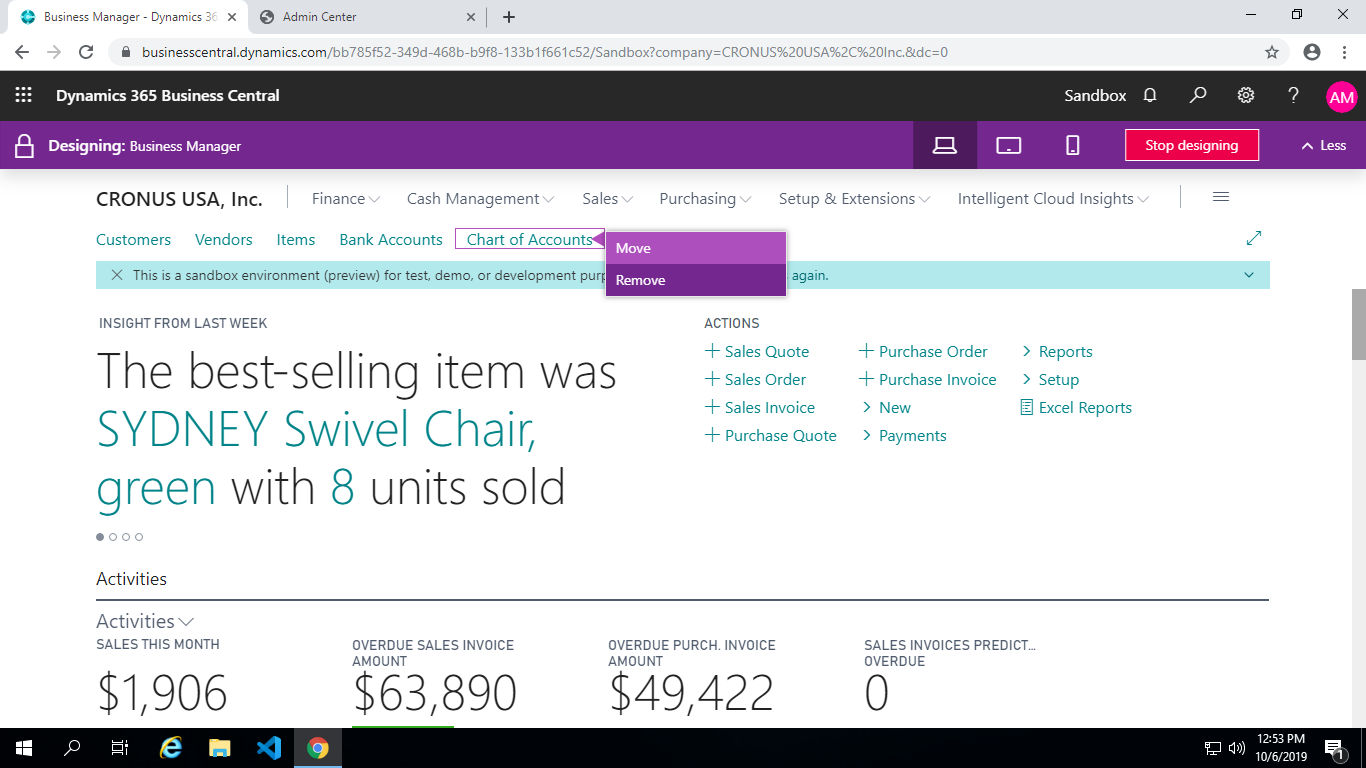Open the app launcher waffle icon
Viewport: 1366px width, 768px height.
pyautogui.click(x=23, y=95)
